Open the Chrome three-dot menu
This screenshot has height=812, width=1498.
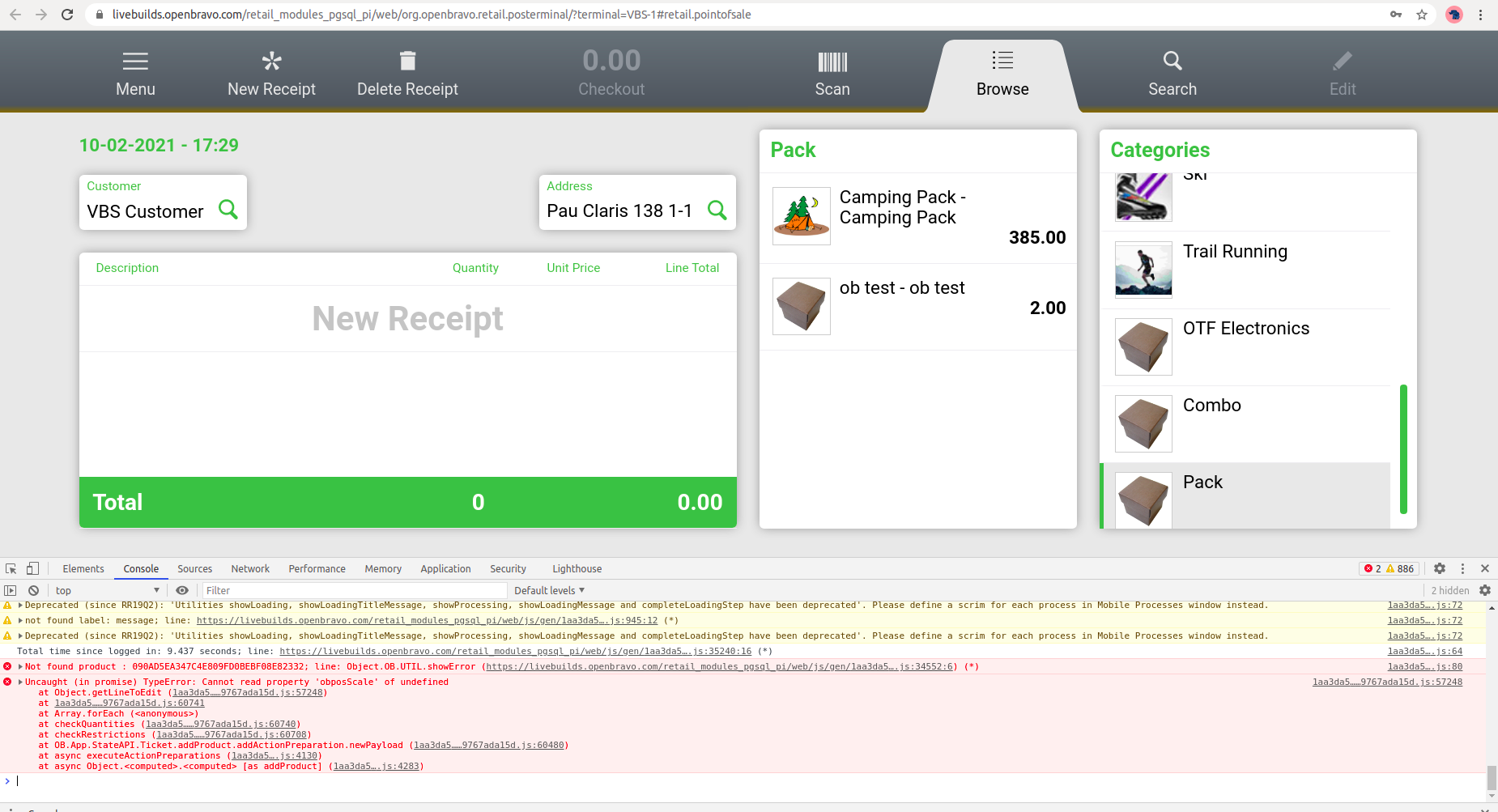click(1480, 15)
